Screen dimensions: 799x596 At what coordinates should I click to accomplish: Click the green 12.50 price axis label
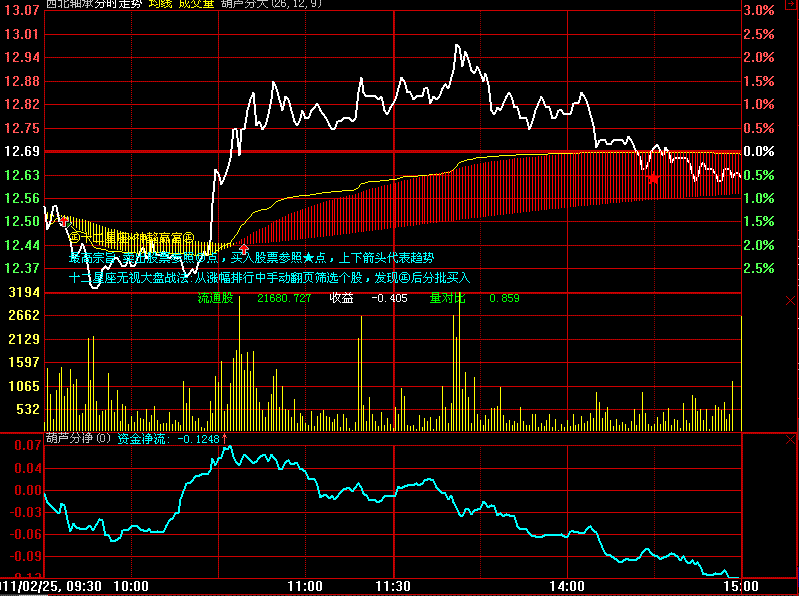21,222
